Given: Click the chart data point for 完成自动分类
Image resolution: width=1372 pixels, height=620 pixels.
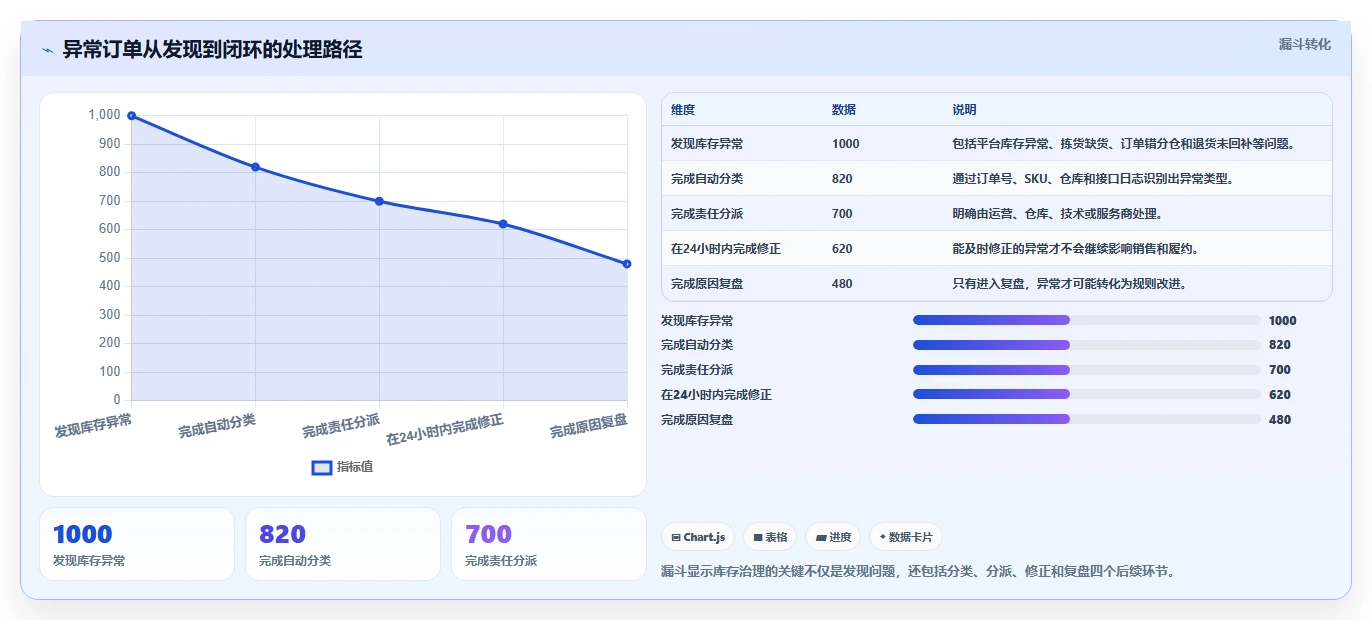Looking at the screenshot, I should [255, 167].
